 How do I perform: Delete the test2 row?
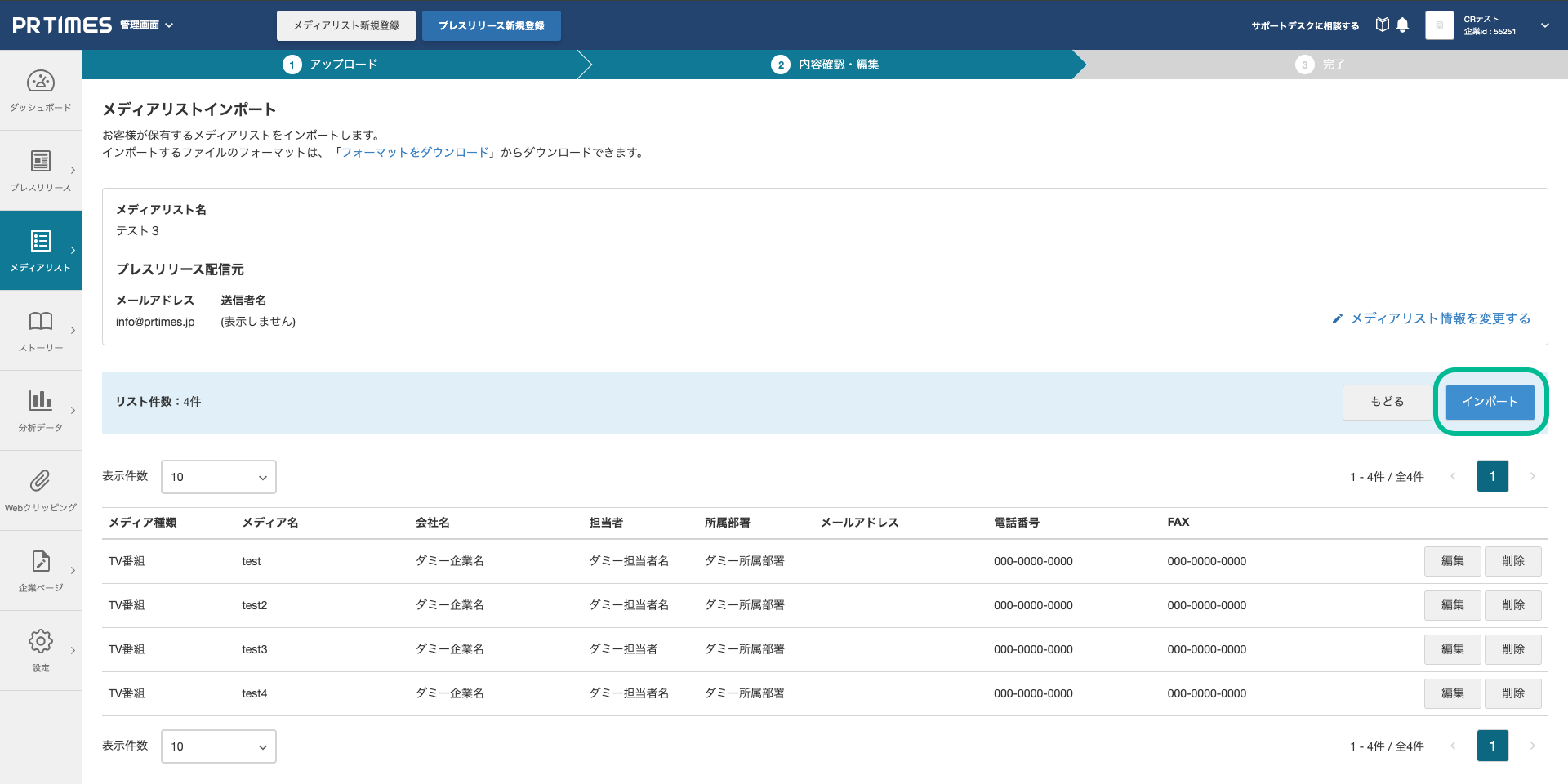[1512, 605]
